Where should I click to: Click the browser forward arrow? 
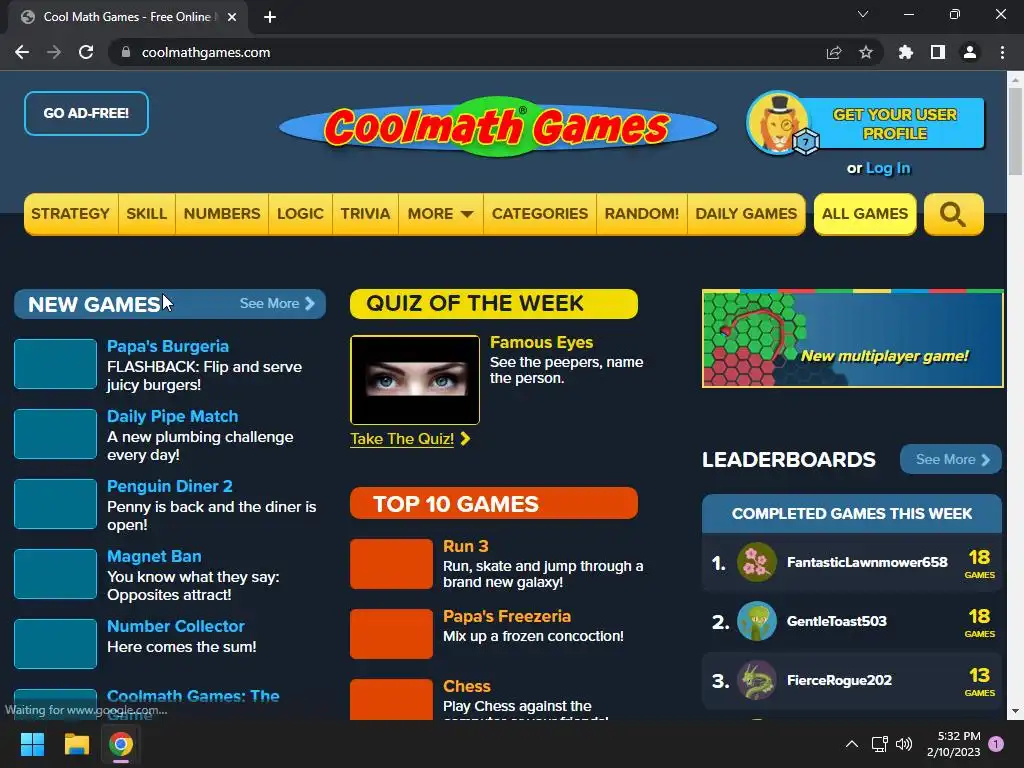(x=54, y=52)
